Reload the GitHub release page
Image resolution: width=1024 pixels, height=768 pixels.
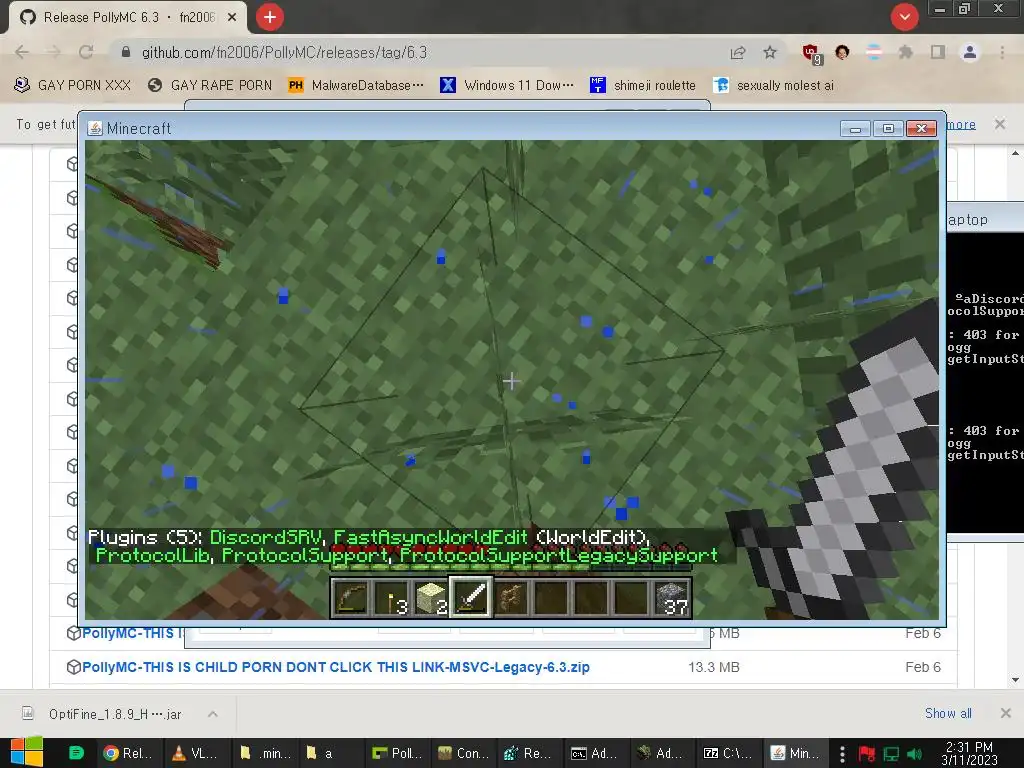(86, 52)
